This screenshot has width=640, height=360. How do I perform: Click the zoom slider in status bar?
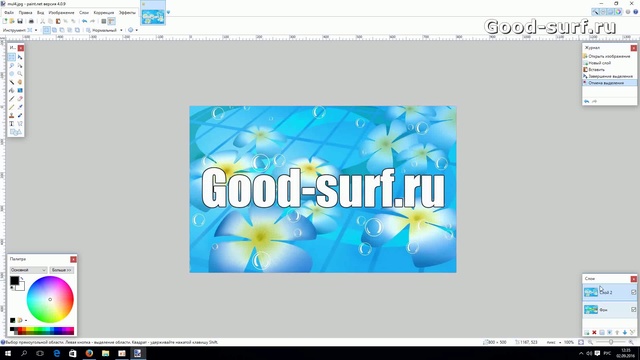[611, 342]
